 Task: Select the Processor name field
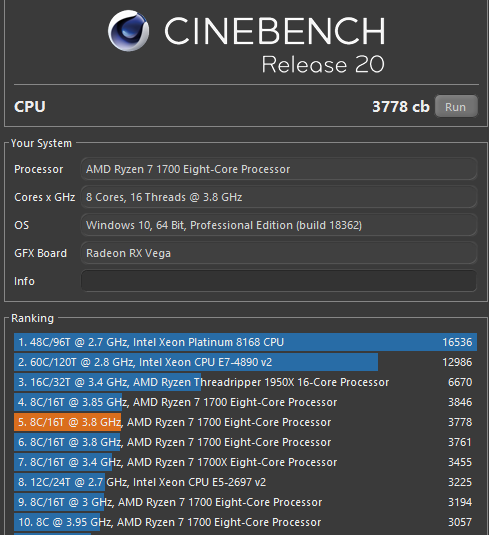point(278,169)
